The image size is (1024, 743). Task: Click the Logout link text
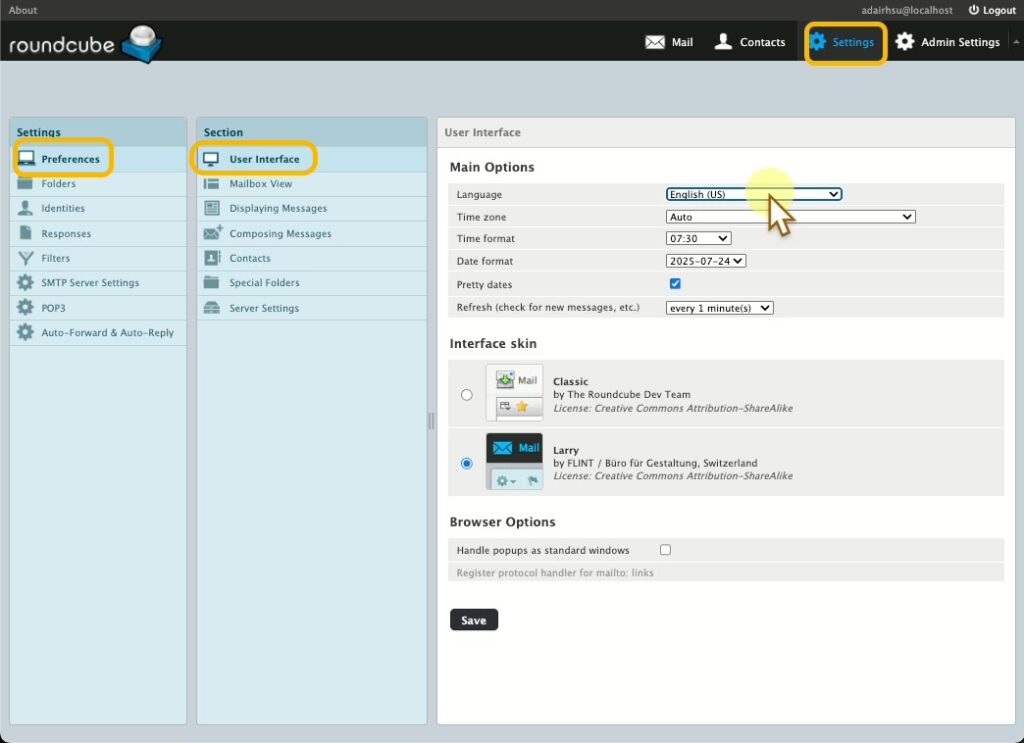999,10
